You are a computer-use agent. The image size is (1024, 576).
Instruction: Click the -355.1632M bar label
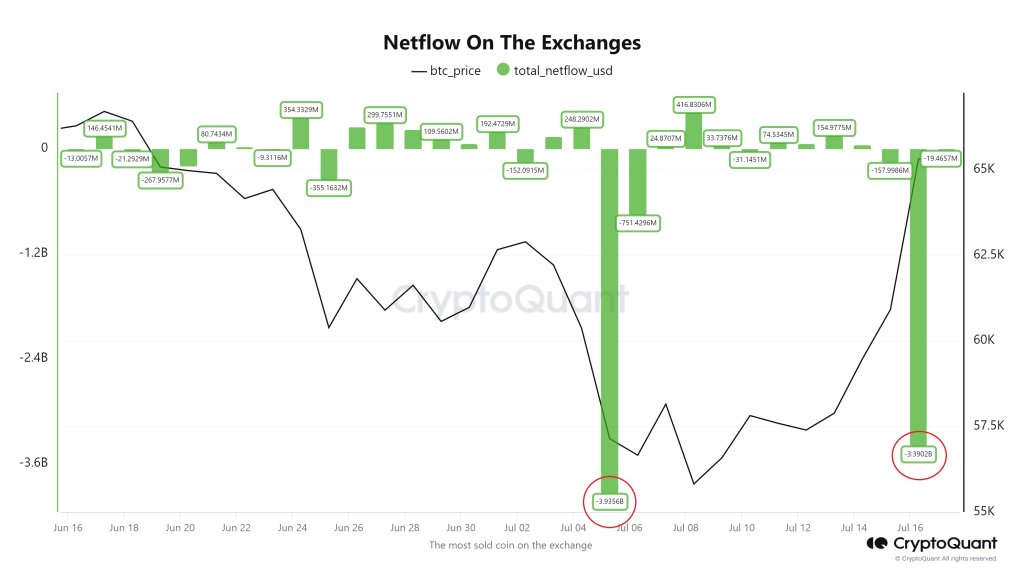(x=329, y=187)
